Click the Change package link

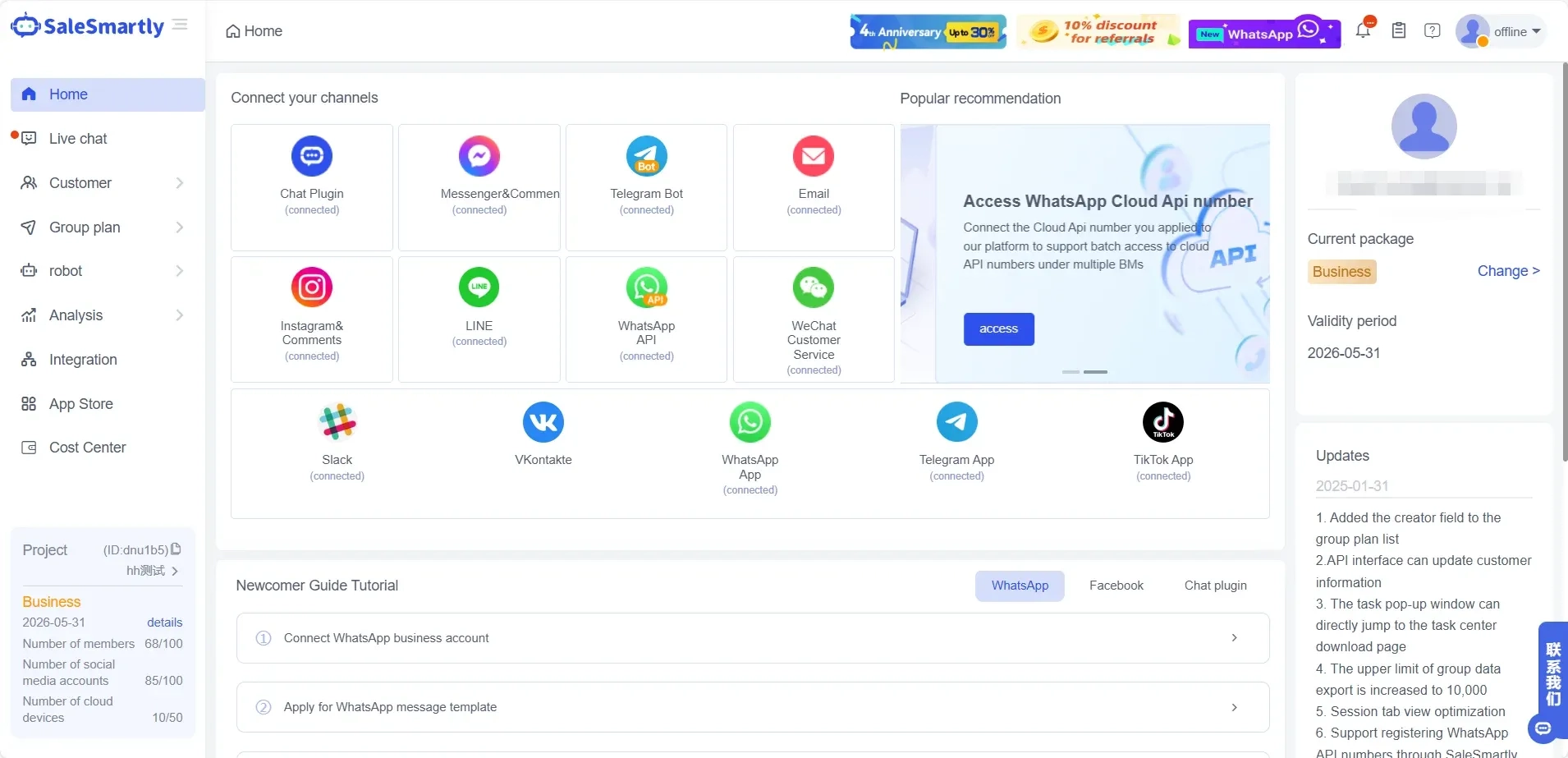pos(1508,271)
